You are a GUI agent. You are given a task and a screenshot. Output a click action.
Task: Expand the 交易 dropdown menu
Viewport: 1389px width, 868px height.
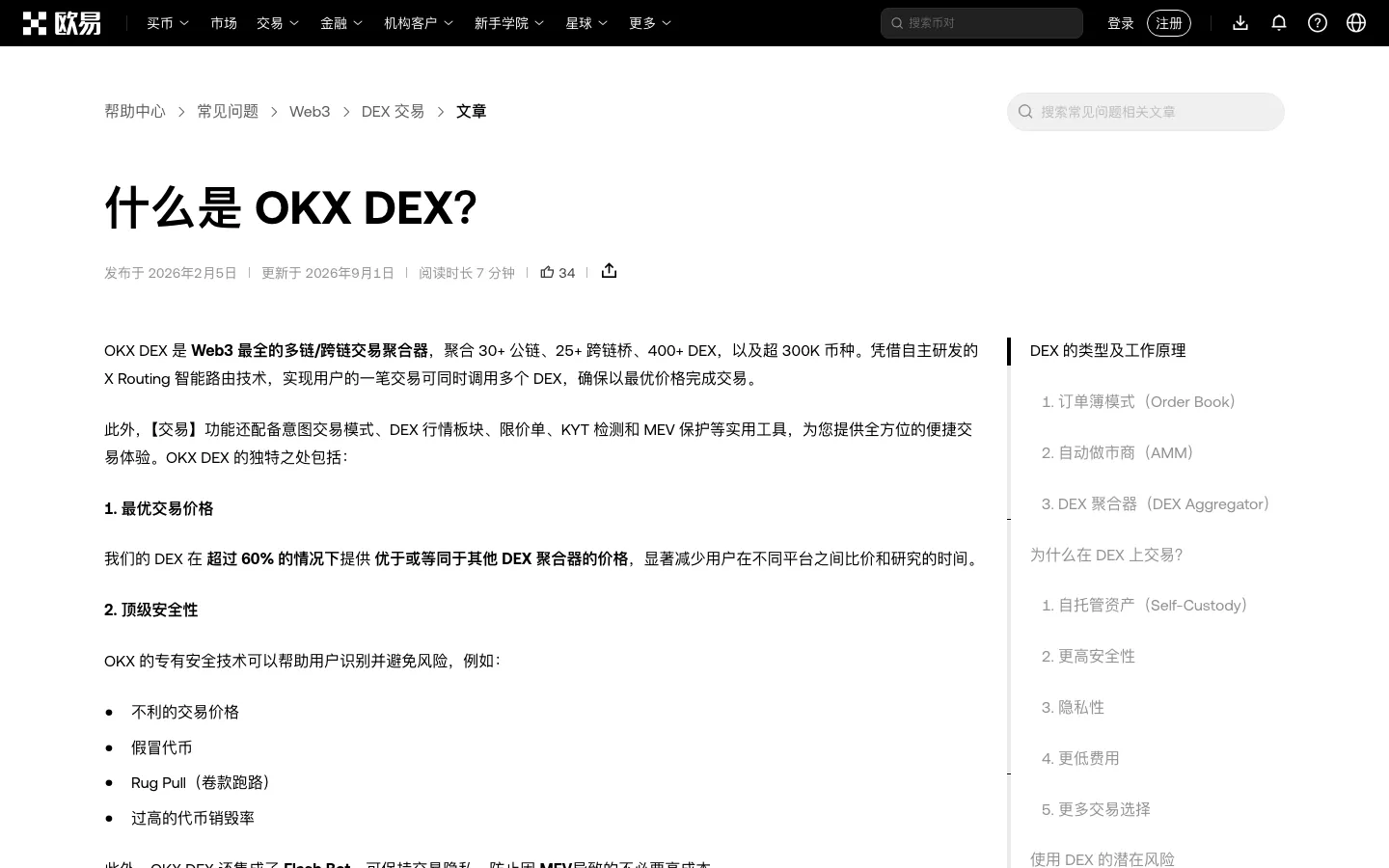278,23
